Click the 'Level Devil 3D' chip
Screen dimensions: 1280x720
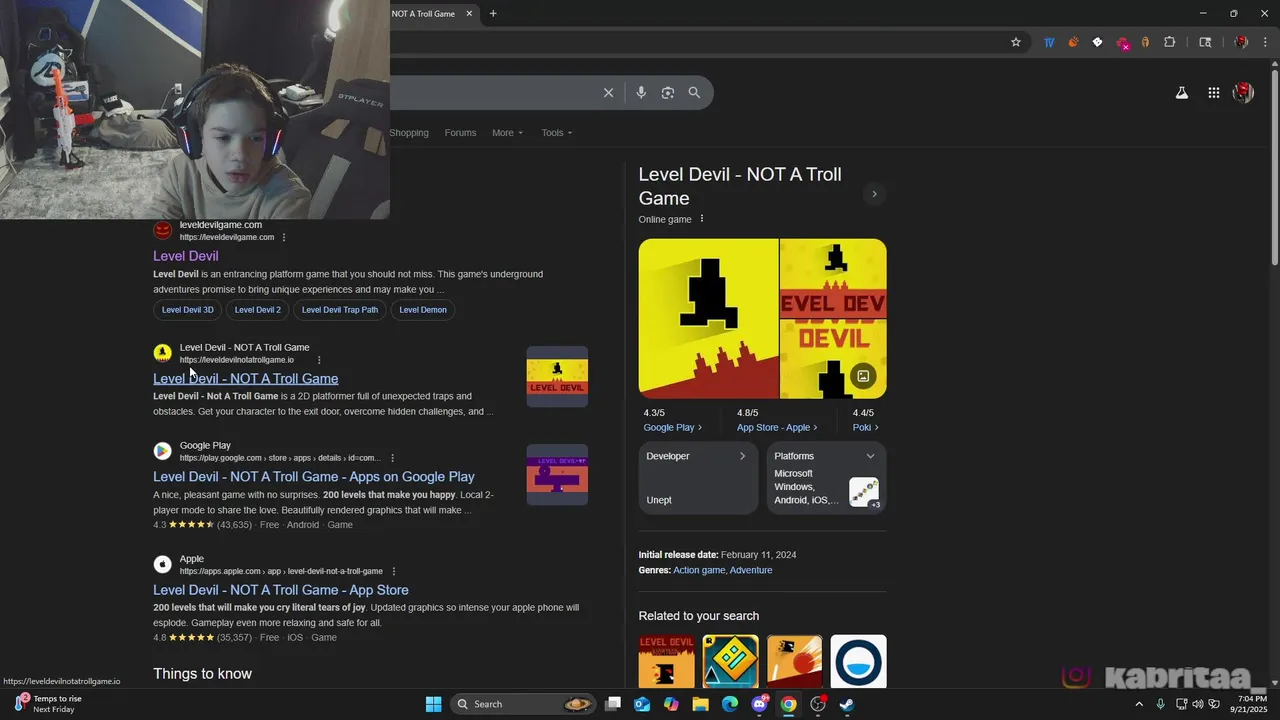point(188,310)
